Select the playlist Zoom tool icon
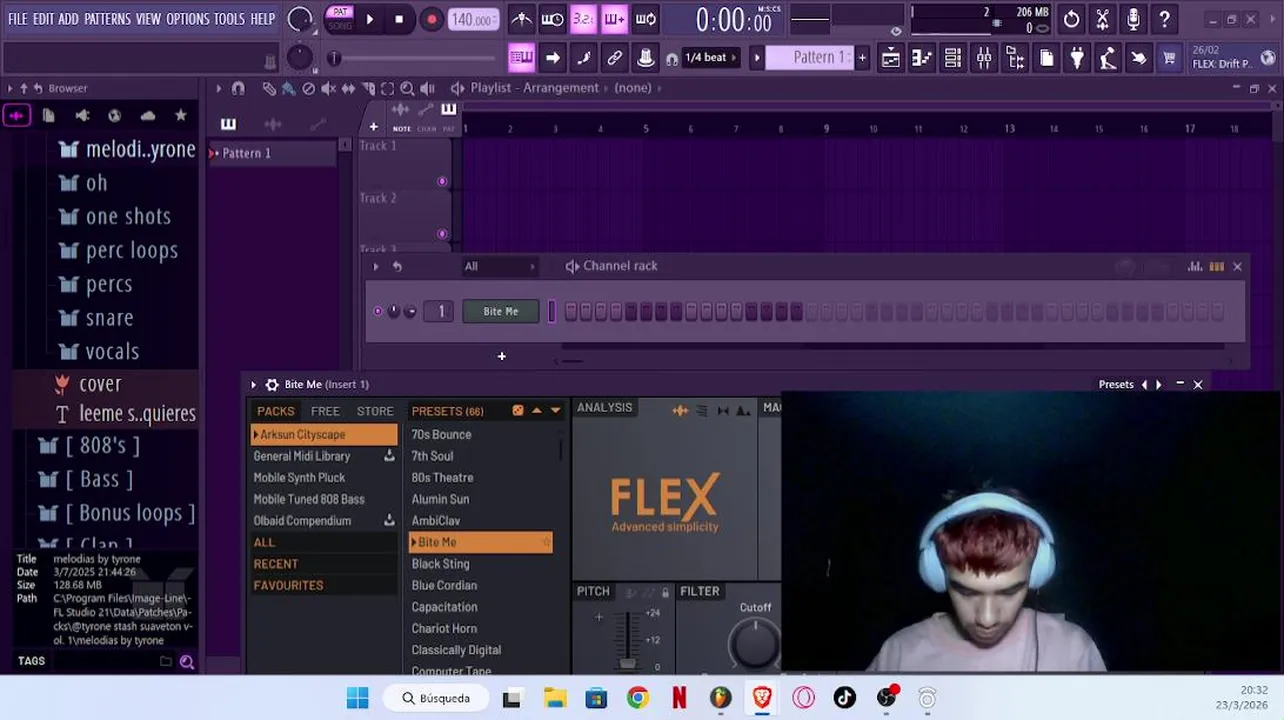This screenshot has width=1284, height=720. (x=407, y=89)
